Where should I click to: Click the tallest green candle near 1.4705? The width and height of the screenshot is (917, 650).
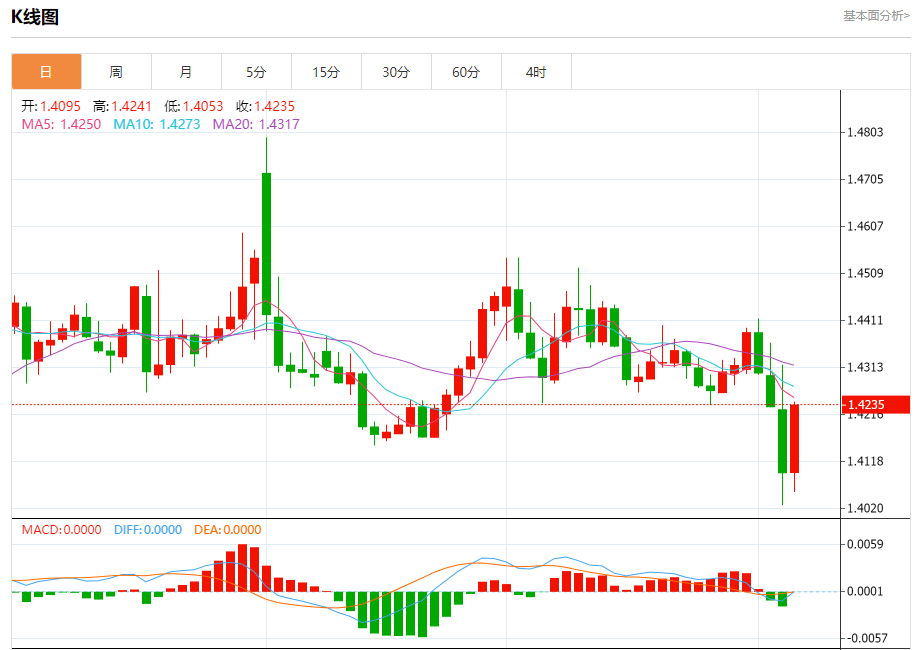(267, 244)
